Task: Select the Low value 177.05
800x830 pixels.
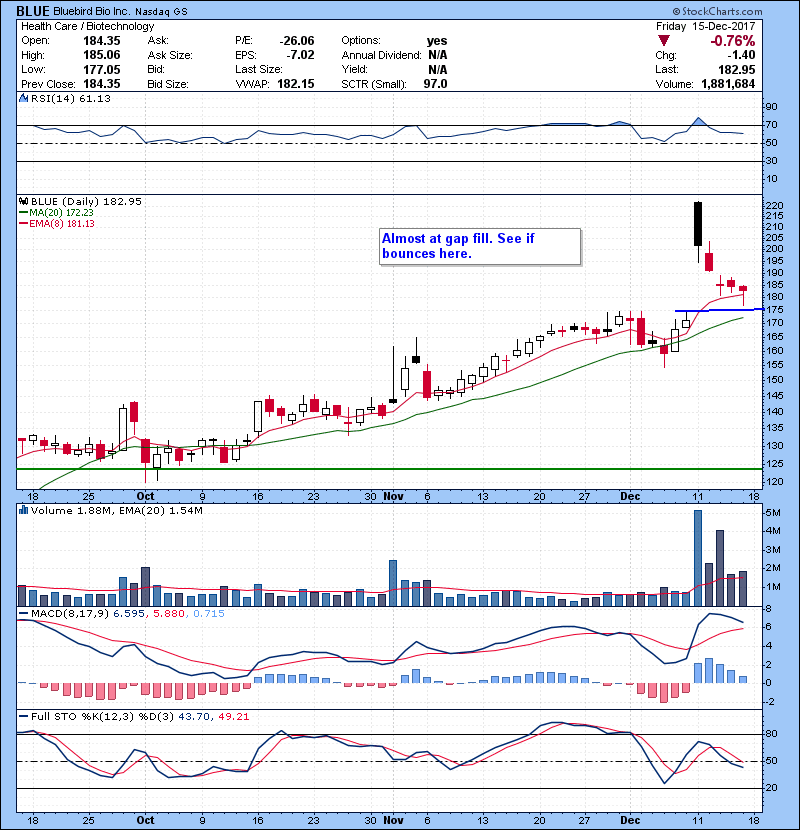Action: (x=102, y=69)
